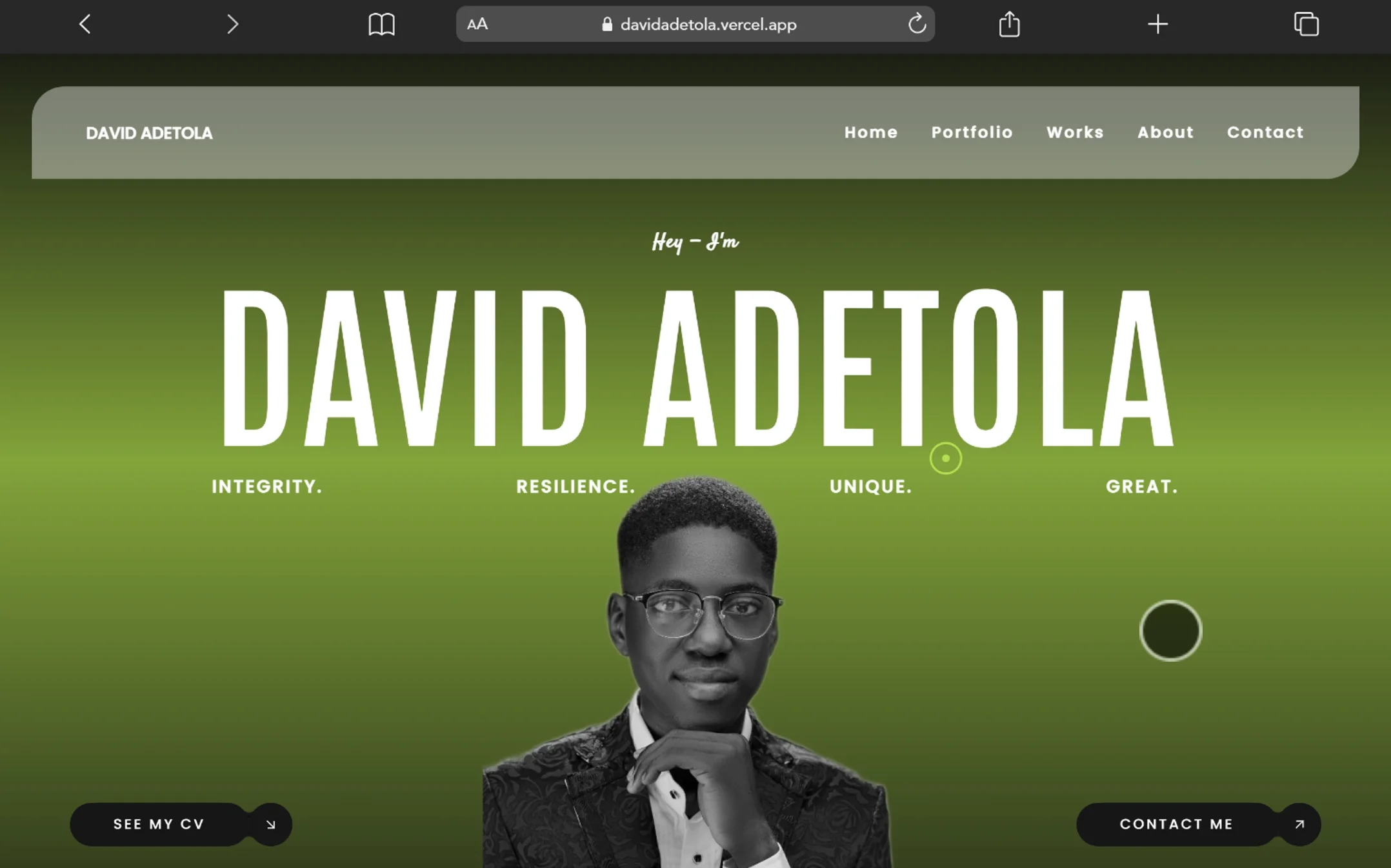Open the Contact nav link

[x=1265, y=132]
